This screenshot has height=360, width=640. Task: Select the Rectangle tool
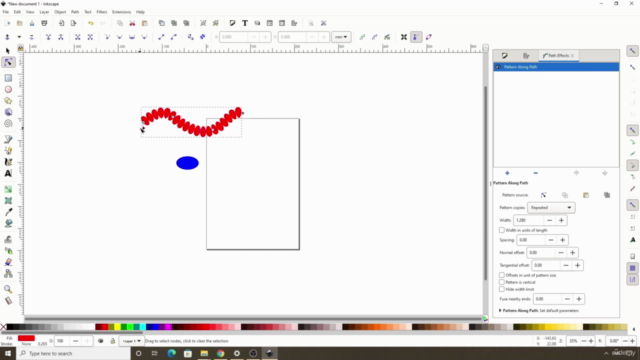[8, 78]
